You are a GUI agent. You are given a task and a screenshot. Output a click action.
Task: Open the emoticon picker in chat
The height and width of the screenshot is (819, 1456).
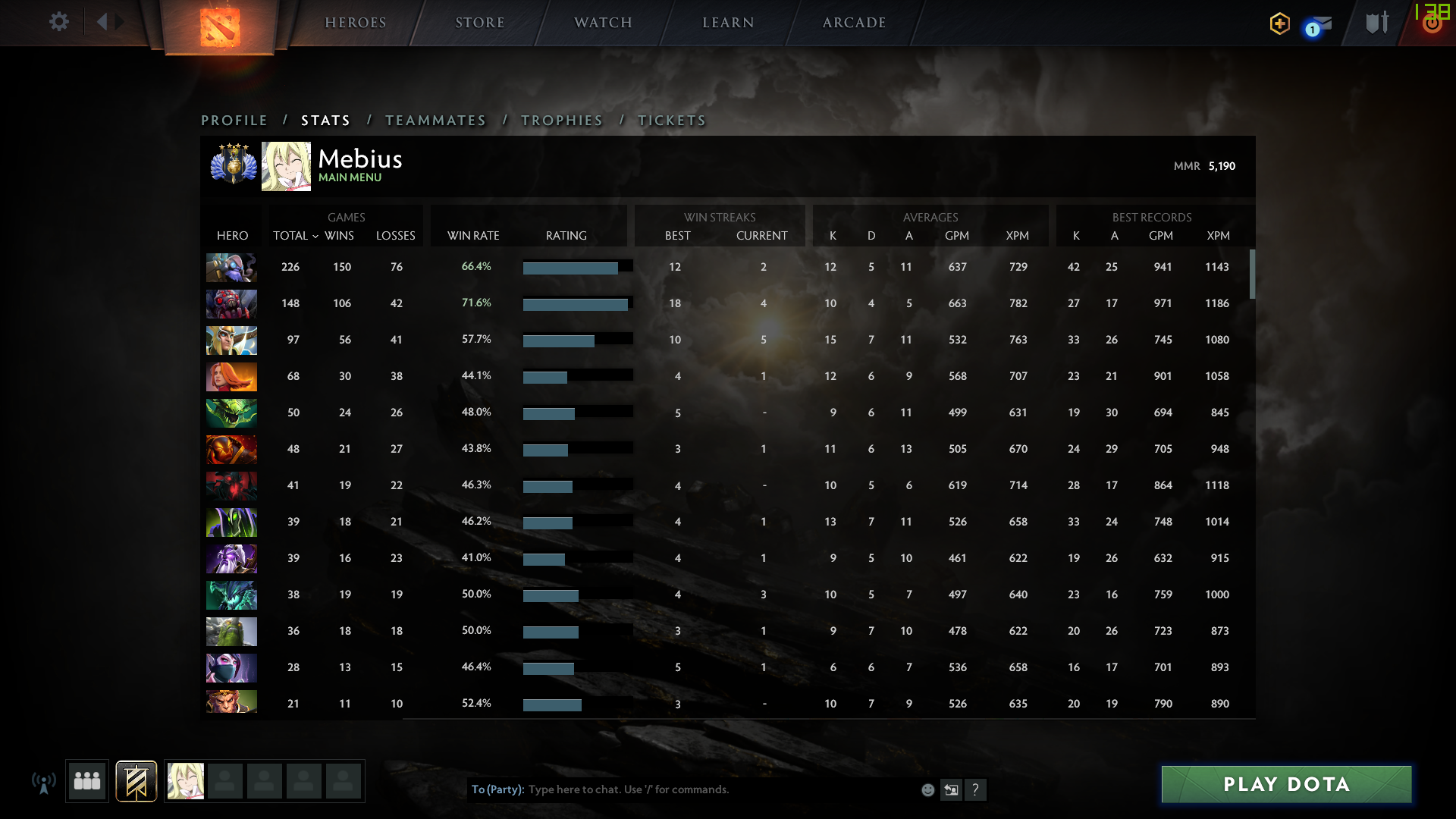coord(927,789)
